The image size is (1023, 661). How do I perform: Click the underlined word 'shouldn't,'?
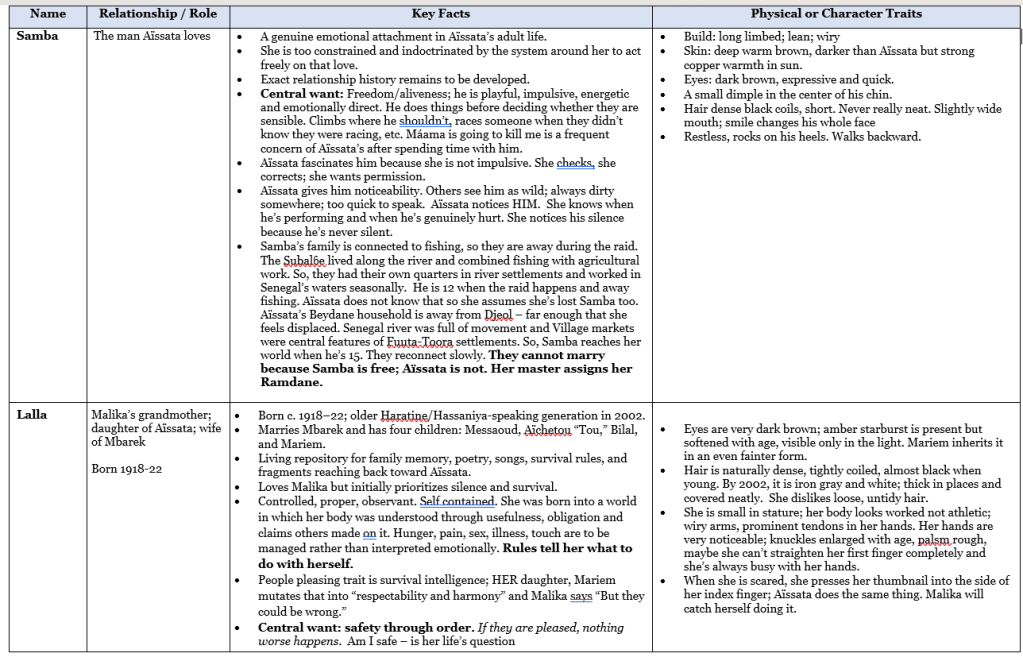point(425,121)
